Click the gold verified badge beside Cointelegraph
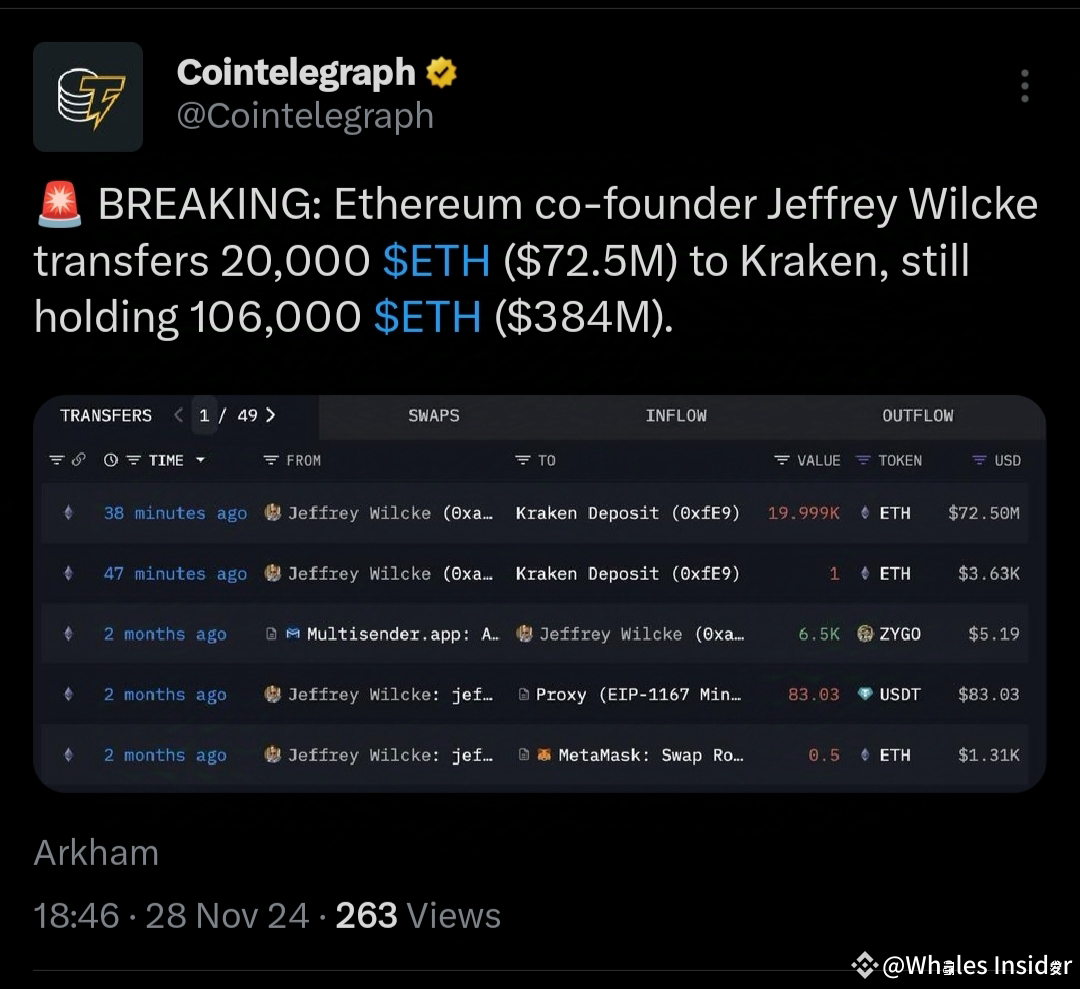 click(440, 71)
